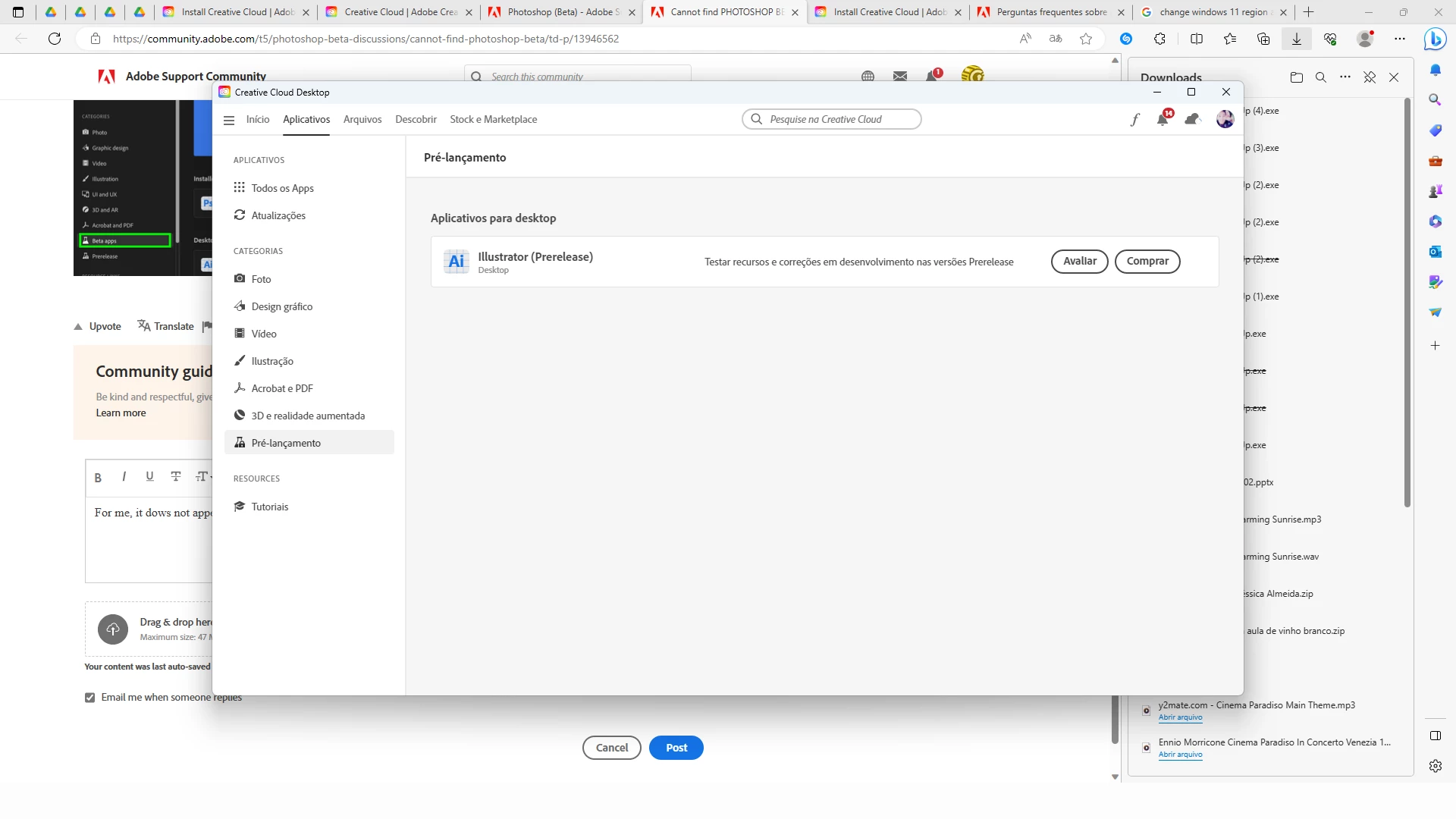This screenshot has height=819, width=1456.
Task: Select the Foto category
Action: tap(261, 279)
